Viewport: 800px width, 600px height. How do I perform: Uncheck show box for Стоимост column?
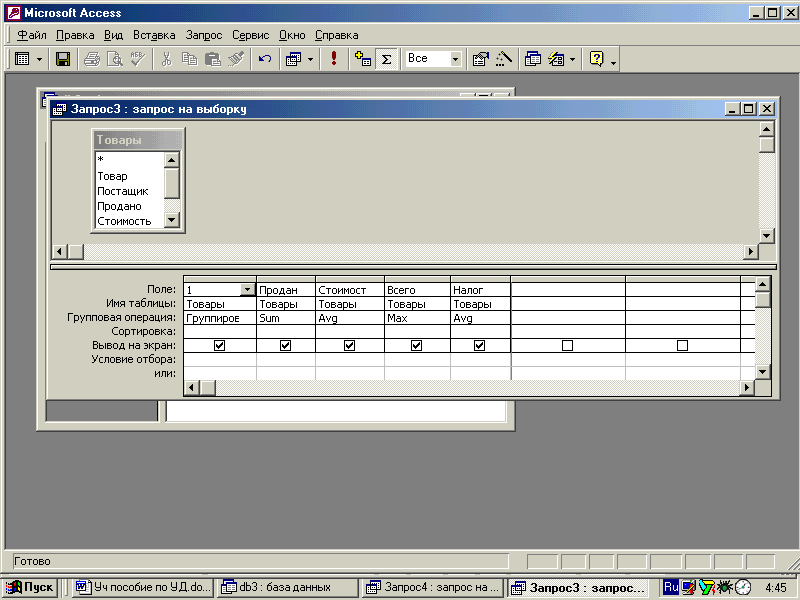tap(349, 345)
